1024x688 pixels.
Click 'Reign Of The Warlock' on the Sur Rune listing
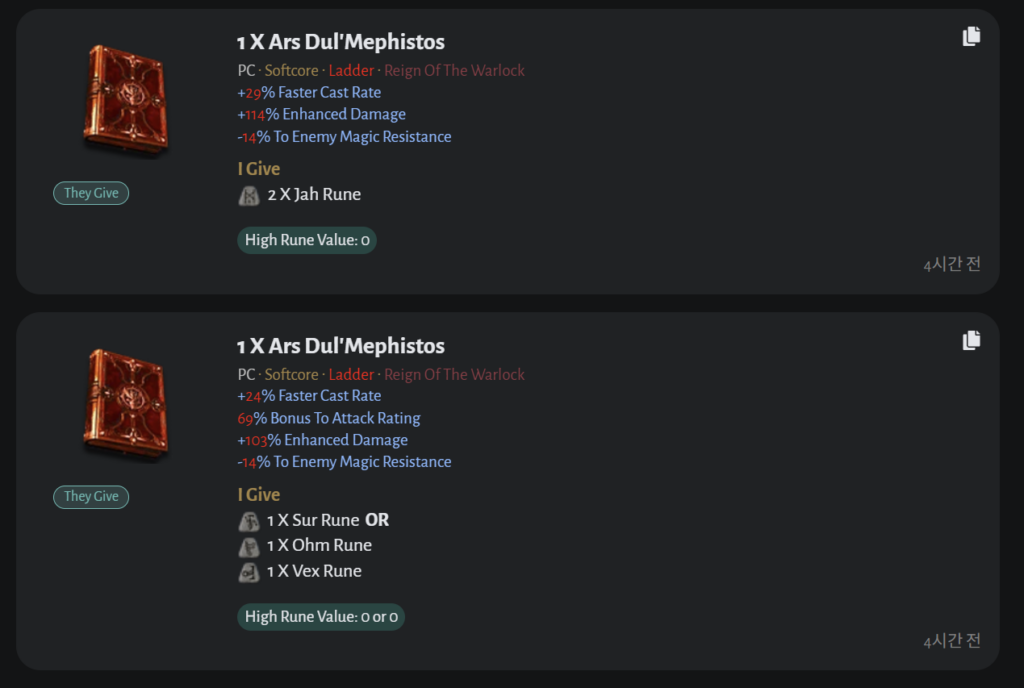click(x=454, y=375)
